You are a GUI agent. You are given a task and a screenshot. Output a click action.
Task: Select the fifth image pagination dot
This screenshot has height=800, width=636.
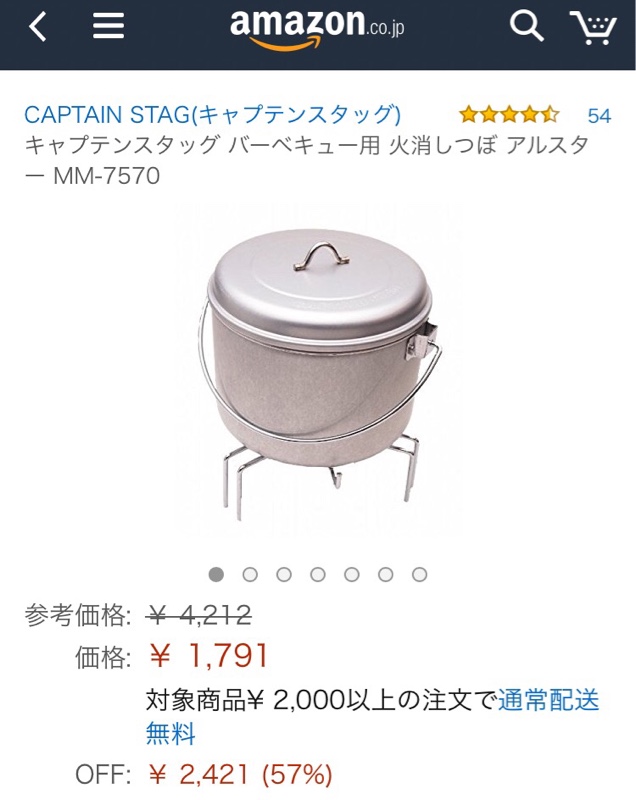click(x=352, y=574)
